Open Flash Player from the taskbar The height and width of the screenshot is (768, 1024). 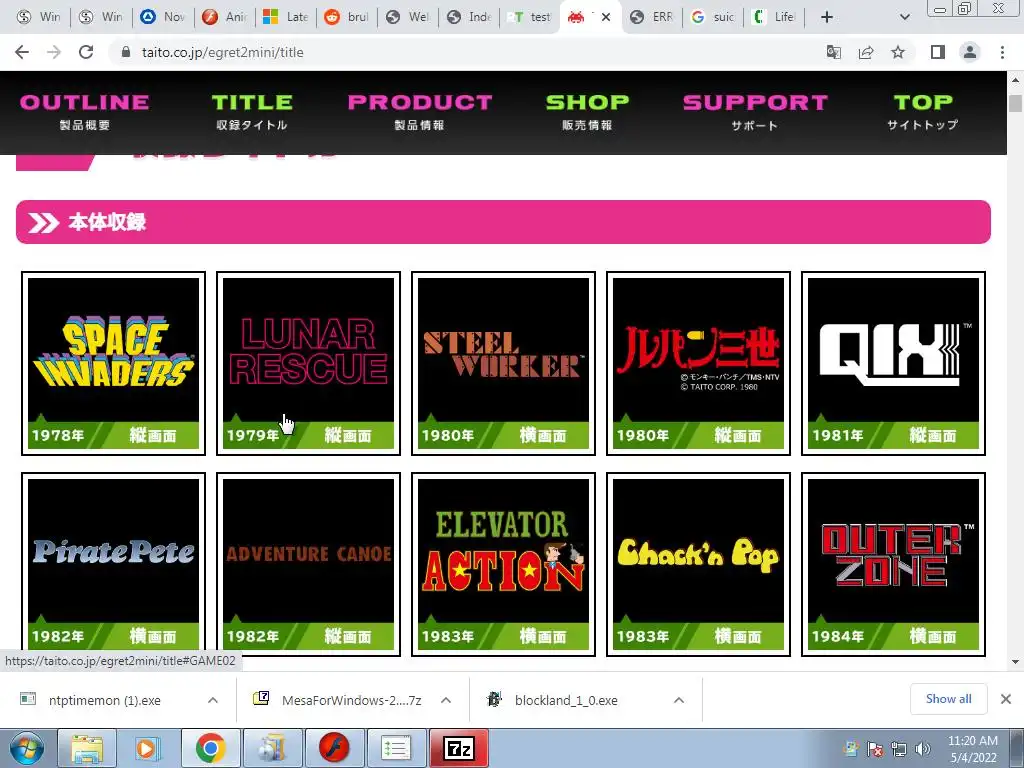coord(334,748)
